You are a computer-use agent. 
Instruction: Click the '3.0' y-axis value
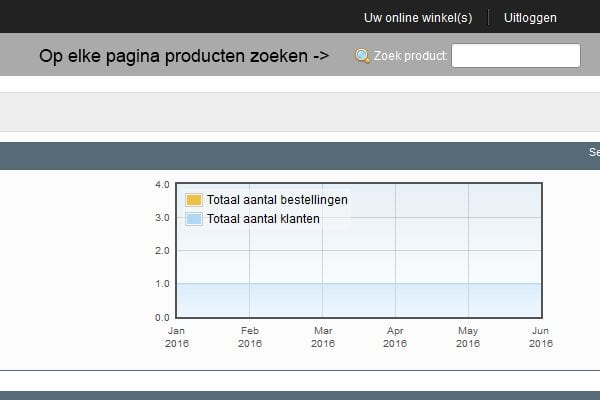tap(162, 218)
